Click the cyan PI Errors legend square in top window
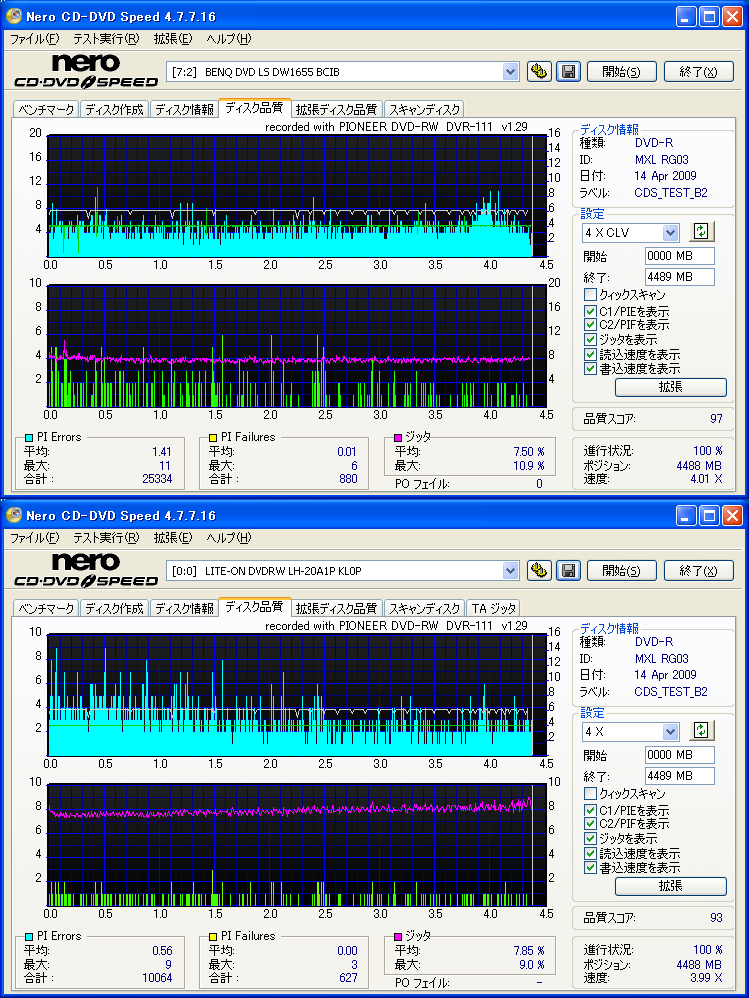This screenshot has height=998, width=749. coord(29,437)
